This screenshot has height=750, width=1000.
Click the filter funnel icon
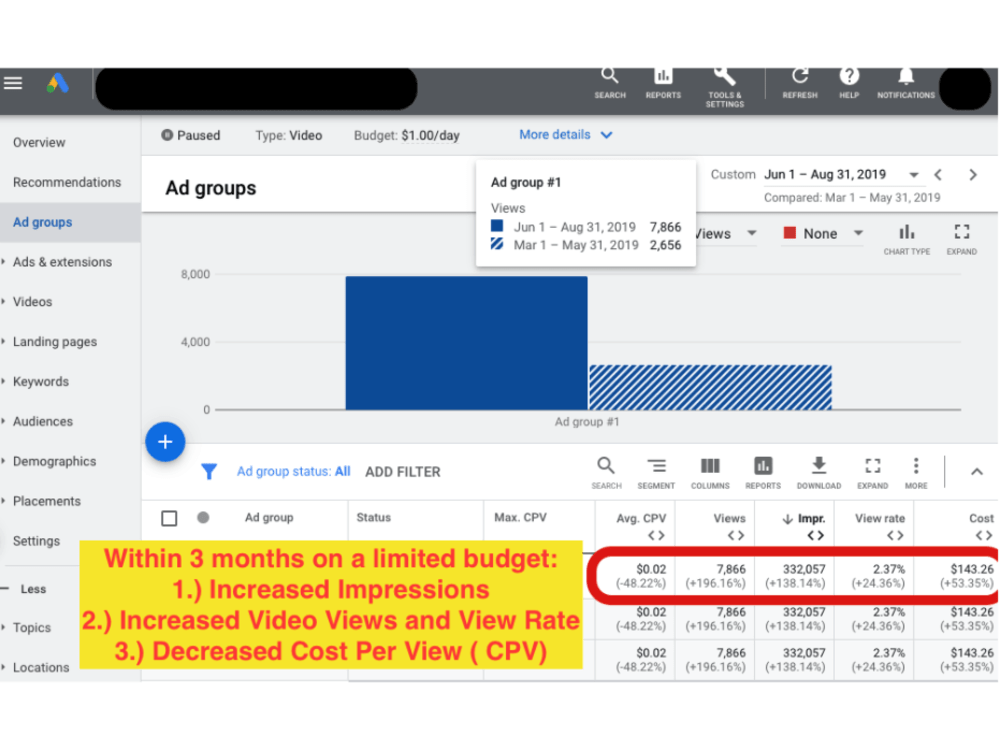tap(209, 471)
